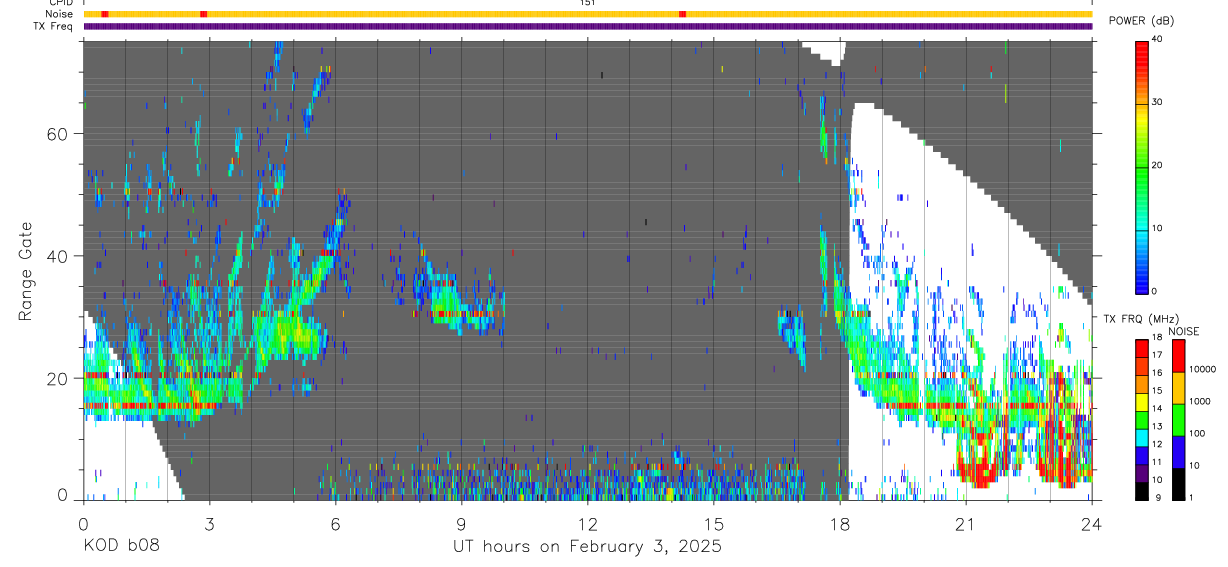Click tick label 15 on UT hours axis

[714, 523]
